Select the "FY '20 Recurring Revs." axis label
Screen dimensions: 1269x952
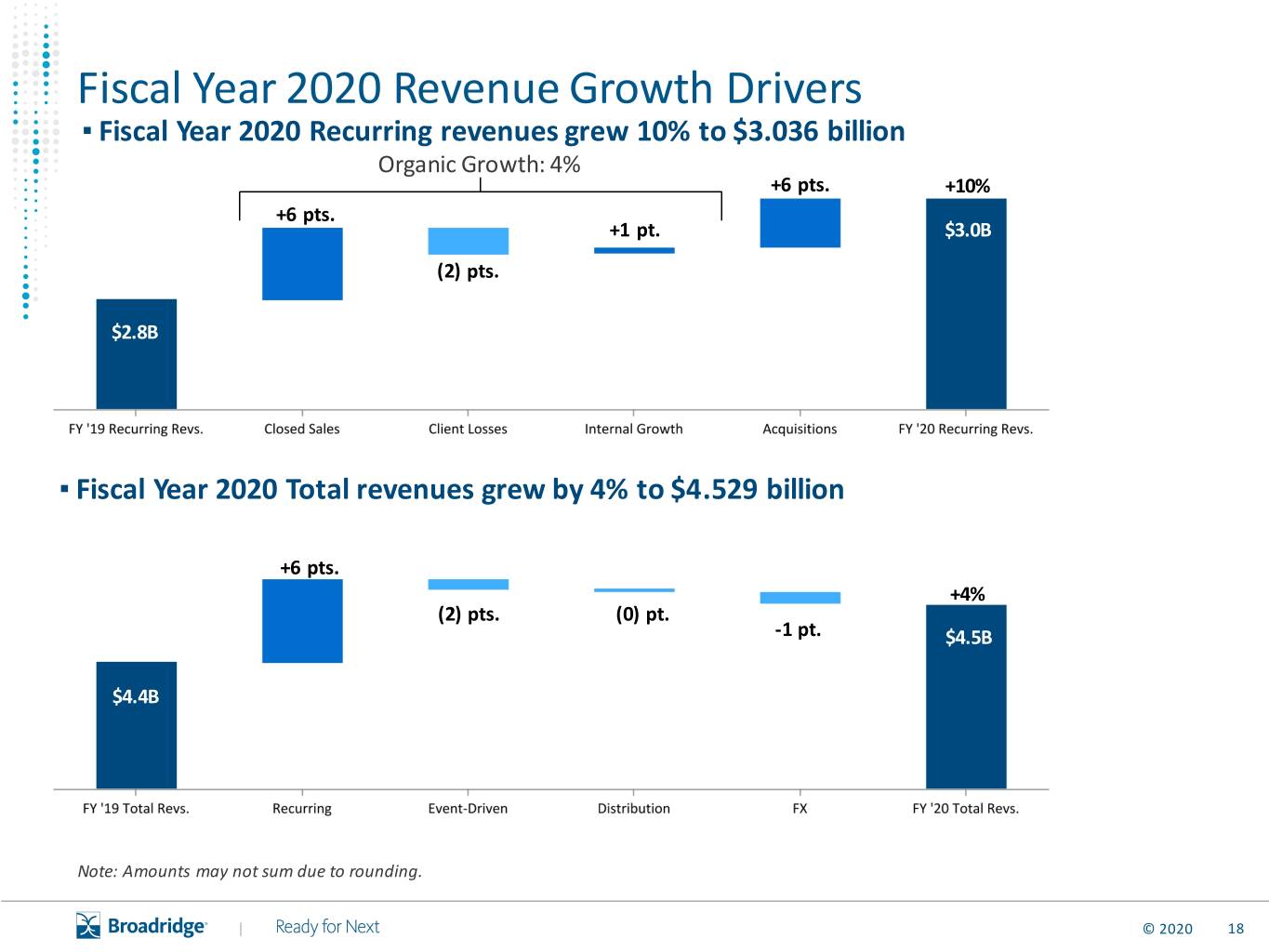point(966,429)
